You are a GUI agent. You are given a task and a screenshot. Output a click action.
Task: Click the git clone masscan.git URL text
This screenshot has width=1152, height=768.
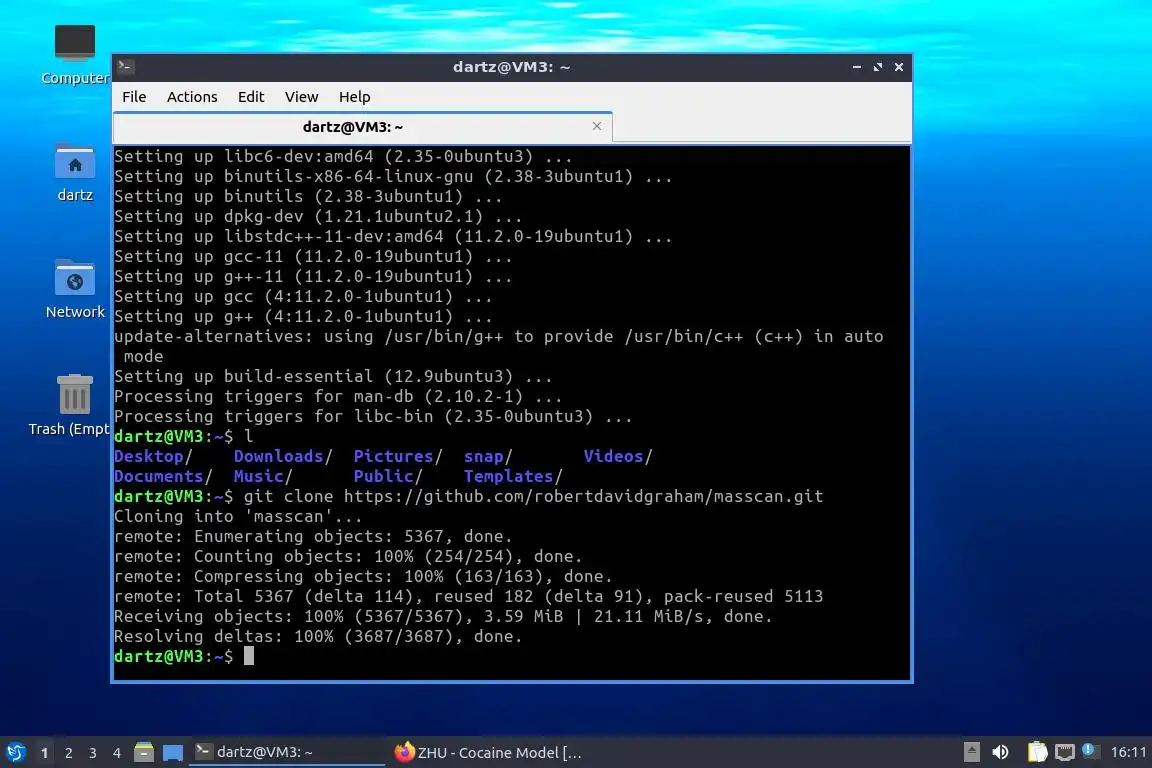583,497
